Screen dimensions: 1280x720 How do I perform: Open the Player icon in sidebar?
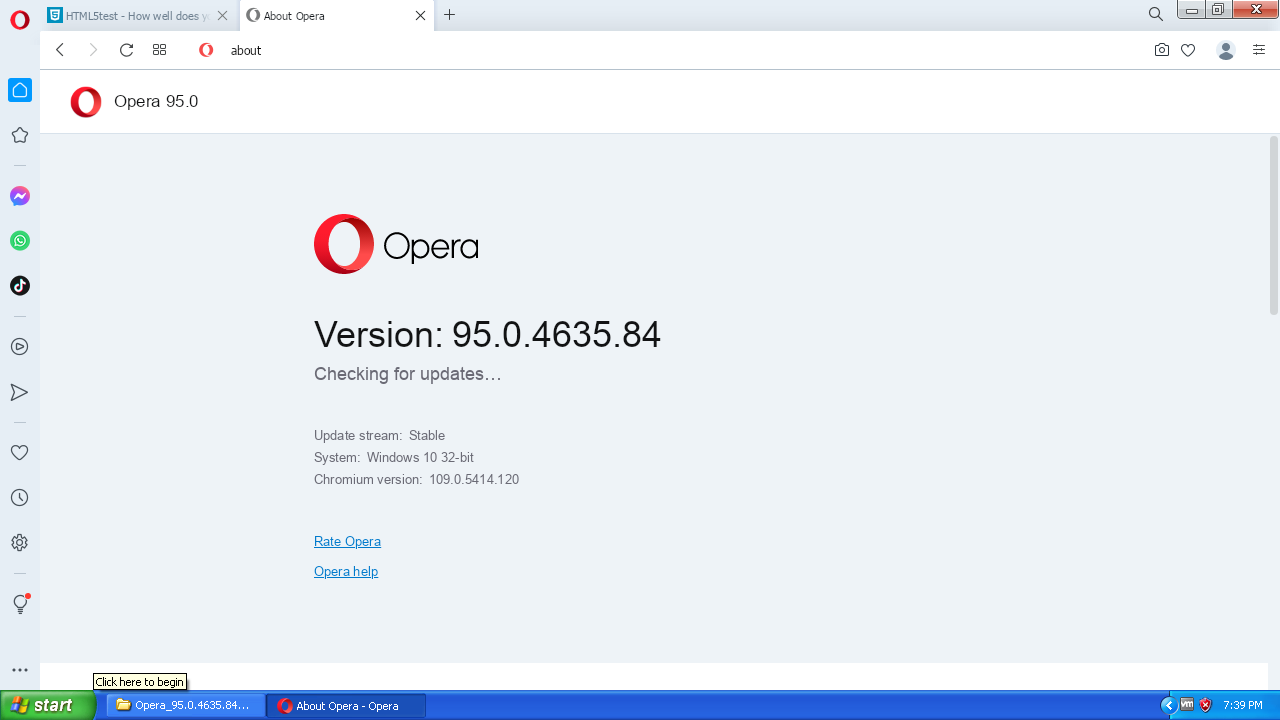[19, 347]
